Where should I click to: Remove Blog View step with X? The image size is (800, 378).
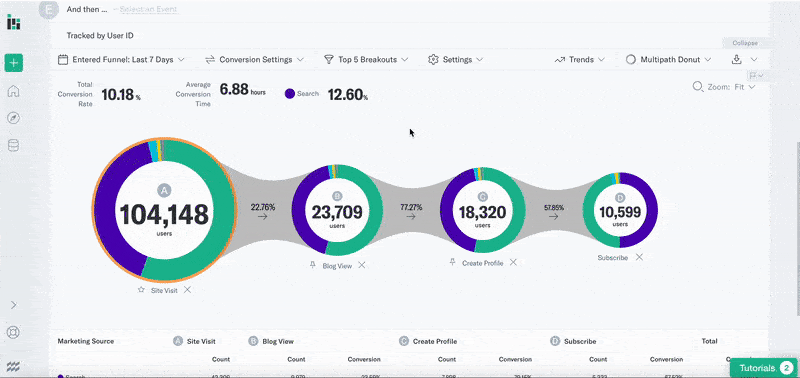coord(361,265)
